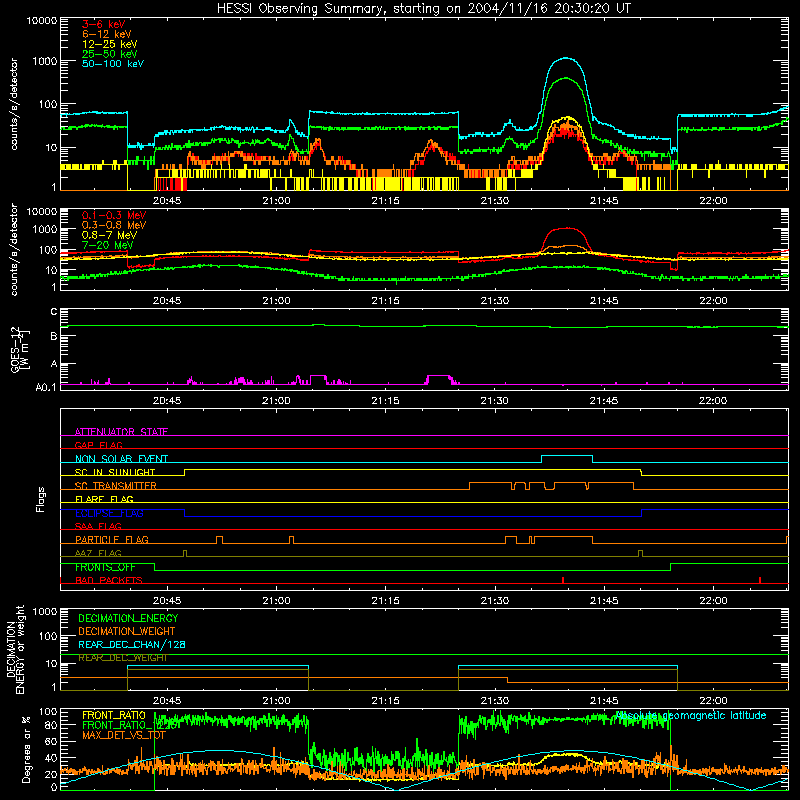Click the SC_TRANSMITTER flag label
Image resolution: width=800 pixels, height=800 pixels.
pyautogui.click(x=116, y=486)
